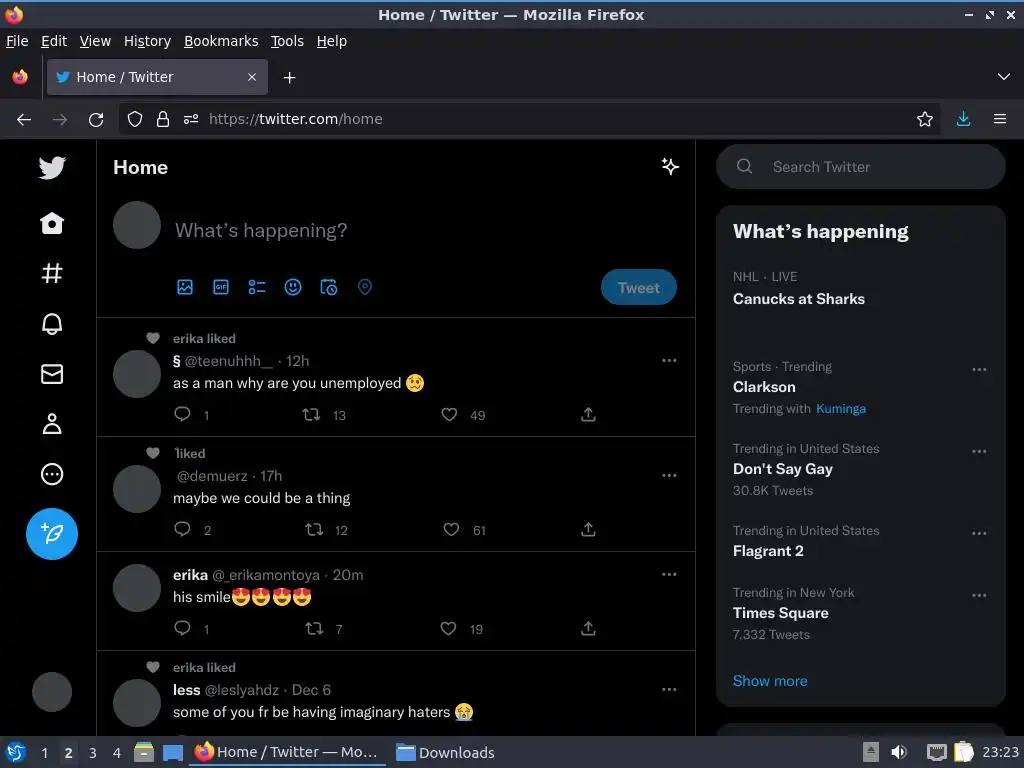Retweet erika's "his smile" tweet

click(x=314, y=628)
